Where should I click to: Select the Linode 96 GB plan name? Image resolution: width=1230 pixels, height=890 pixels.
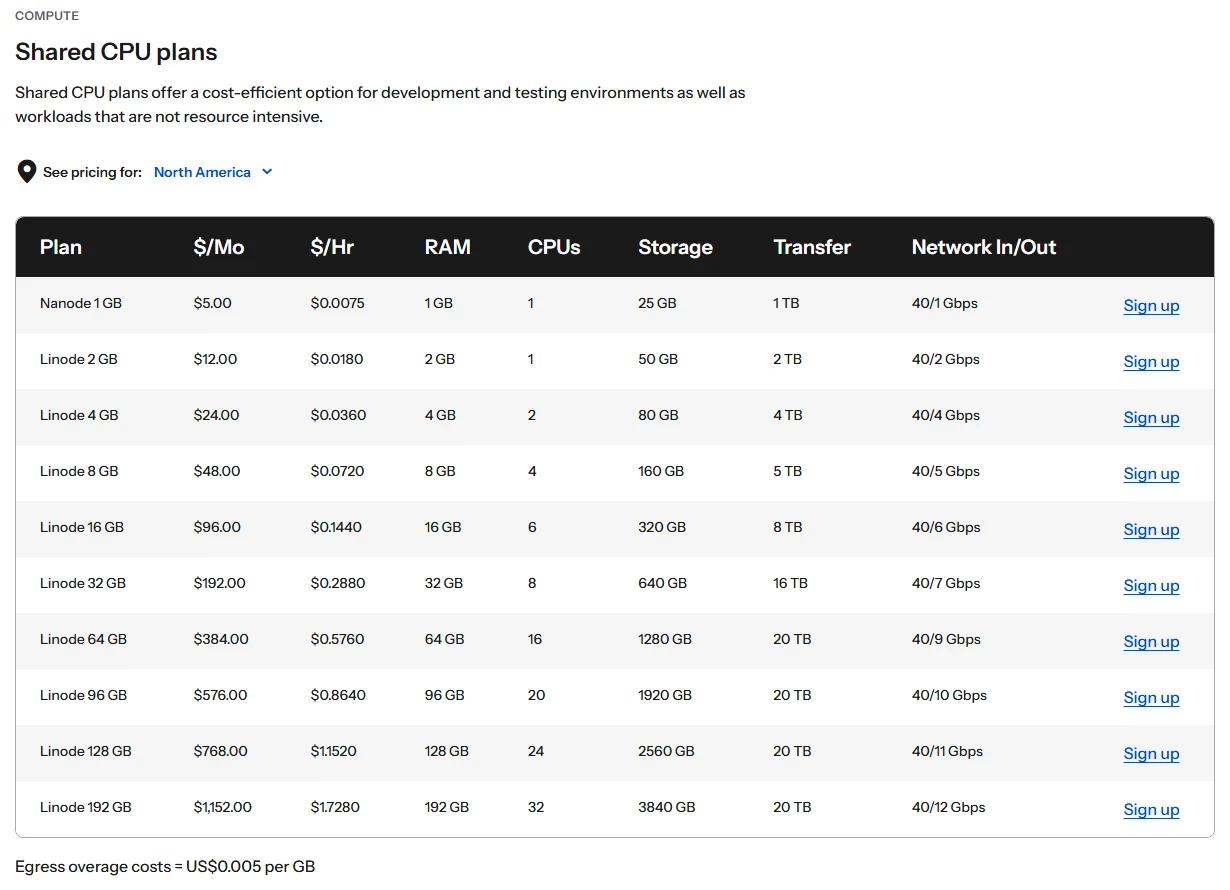point(84,695)
